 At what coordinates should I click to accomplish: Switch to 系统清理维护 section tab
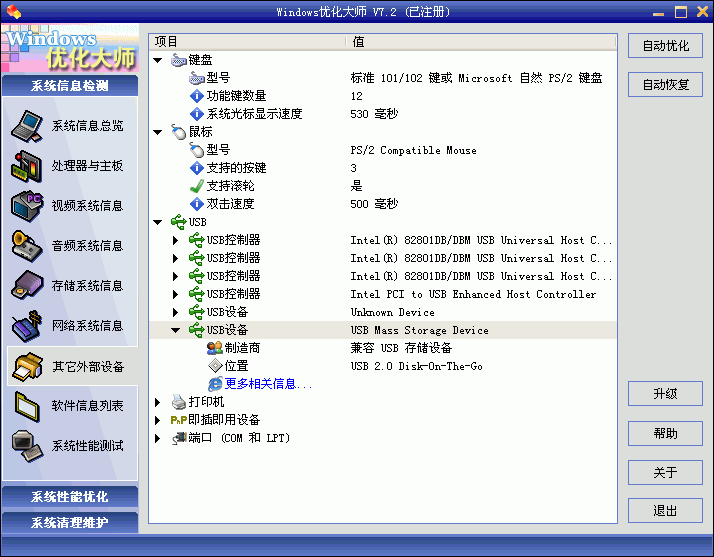pyautogui.click(x=70, y=522)
